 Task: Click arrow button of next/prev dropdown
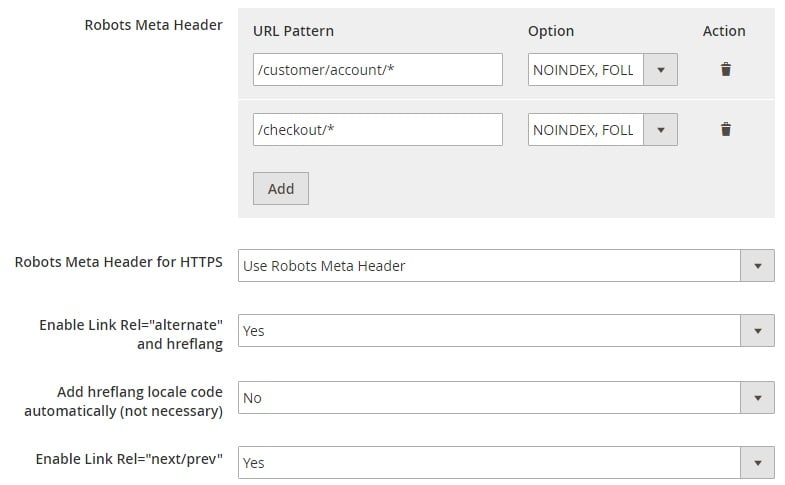pos(757,463)
